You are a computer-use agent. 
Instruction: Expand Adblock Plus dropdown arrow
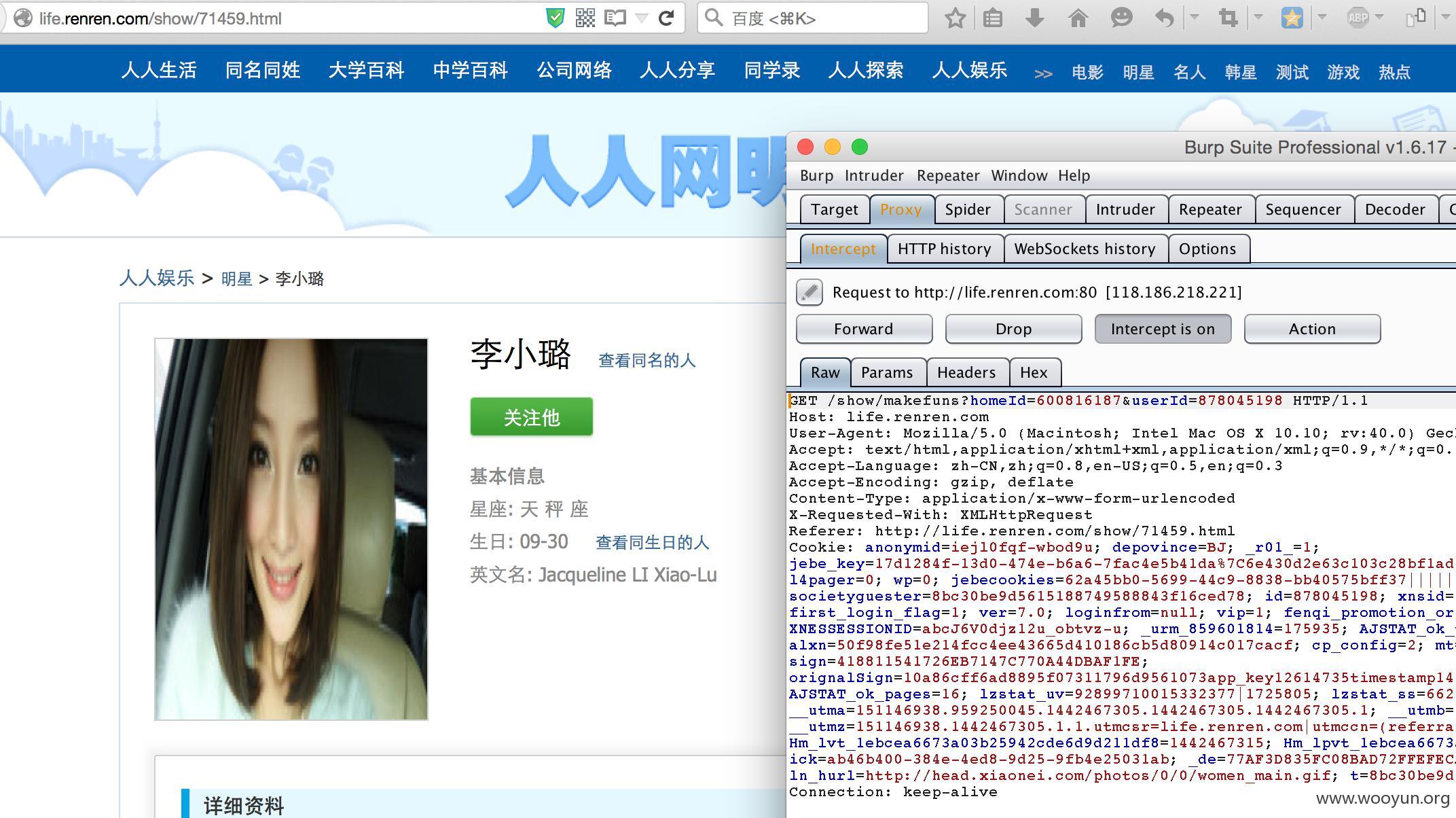pyautogui.click(x=1379, y=17)
